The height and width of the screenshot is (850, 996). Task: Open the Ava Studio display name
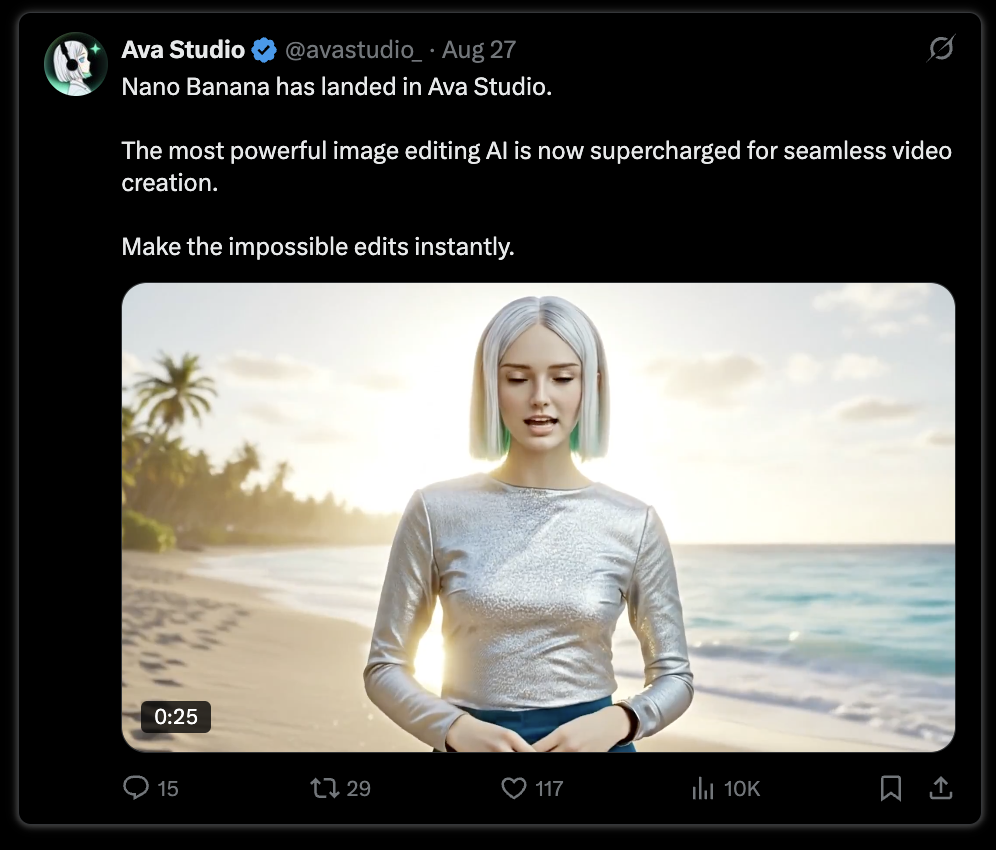pos(183,50)
